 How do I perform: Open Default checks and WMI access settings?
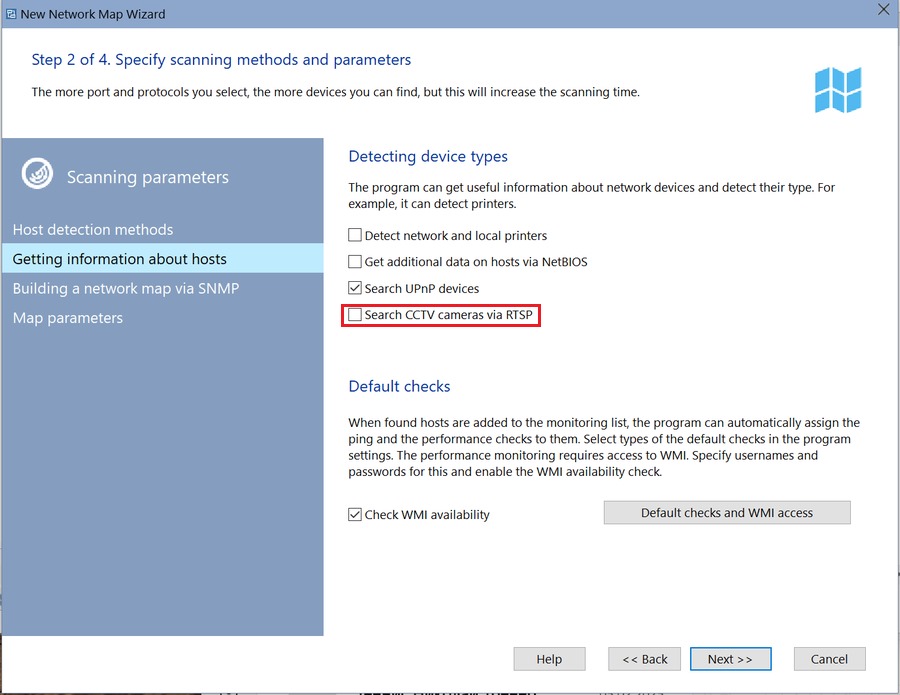click(x=726, y=512)
